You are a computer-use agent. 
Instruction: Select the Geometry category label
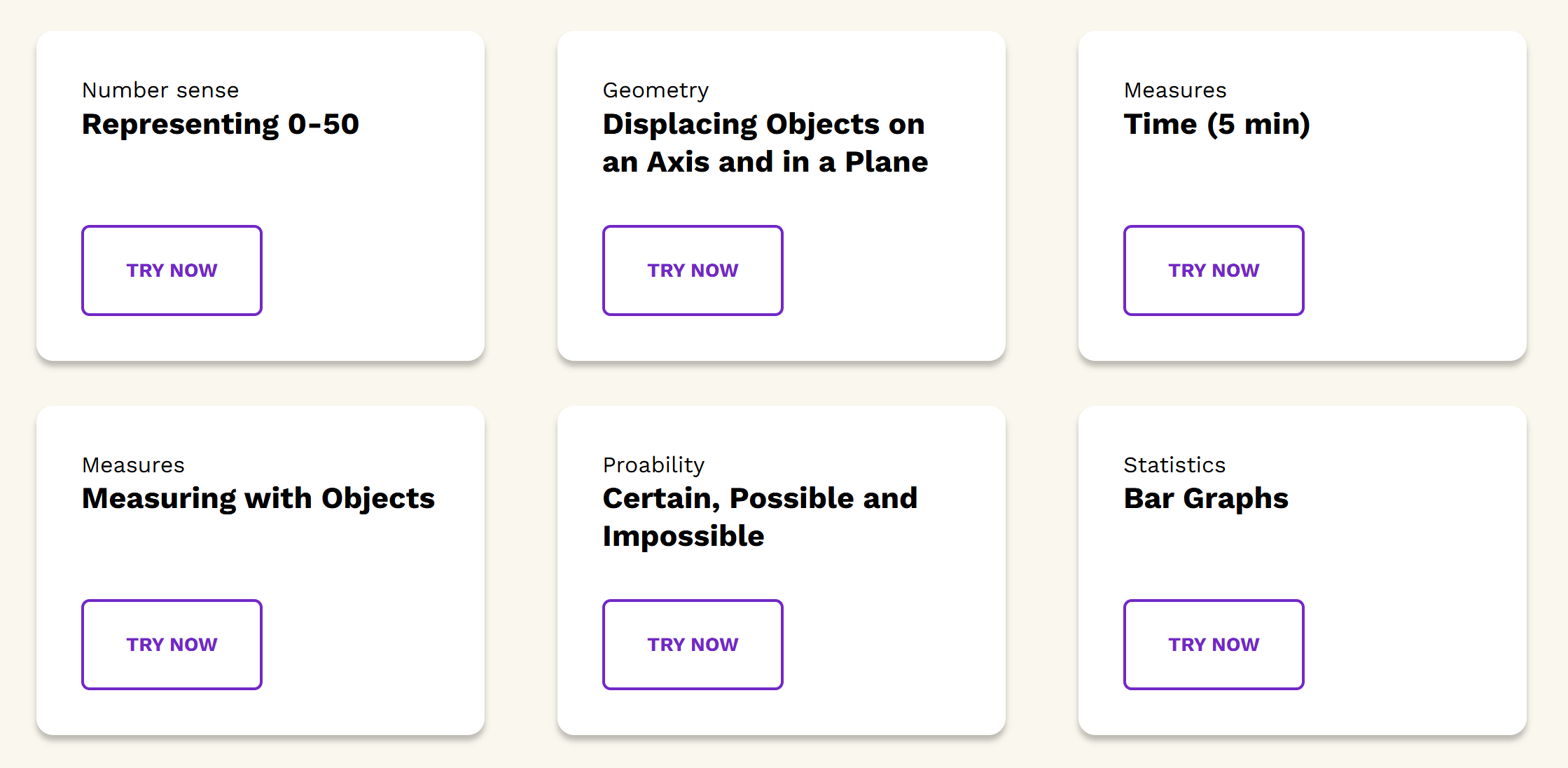[655, 90]
